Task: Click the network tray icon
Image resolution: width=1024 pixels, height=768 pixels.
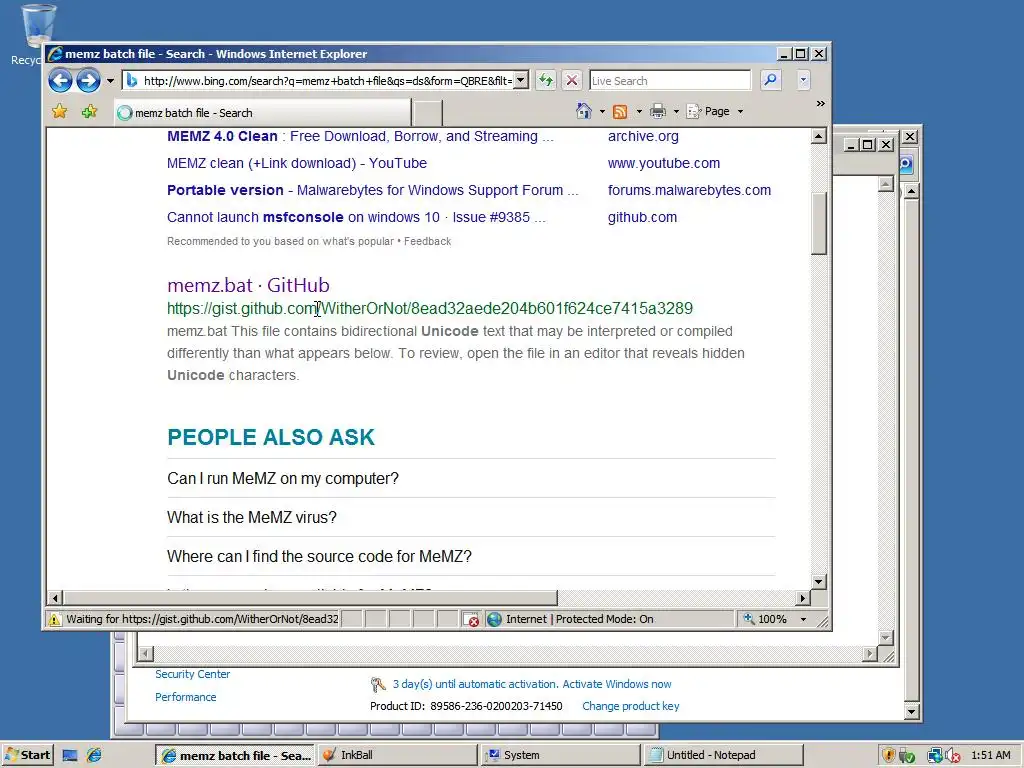Action: click(935, 756)
